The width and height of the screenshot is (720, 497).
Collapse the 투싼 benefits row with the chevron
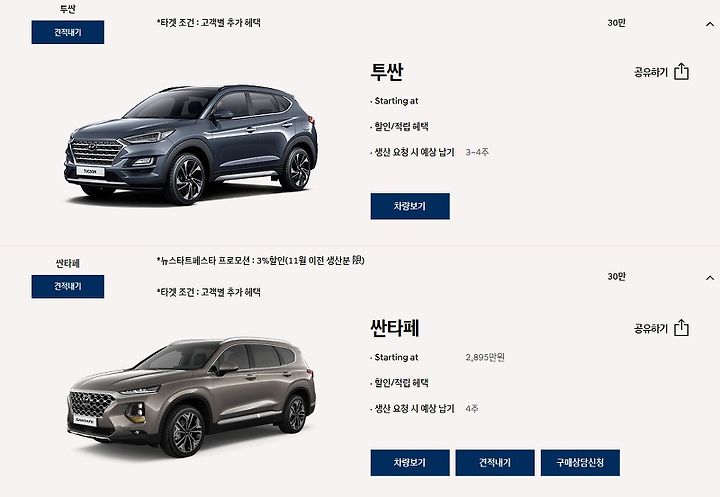point(710,24)
